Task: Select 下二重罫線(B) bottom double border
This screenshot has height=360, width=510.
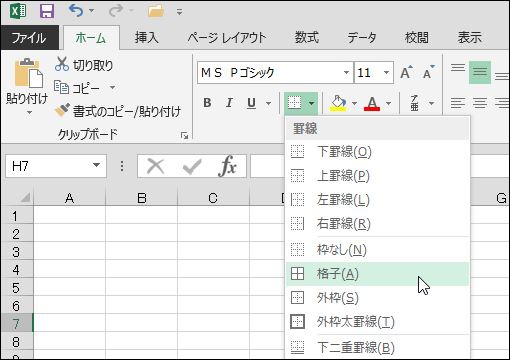Action: pos(377,347)
